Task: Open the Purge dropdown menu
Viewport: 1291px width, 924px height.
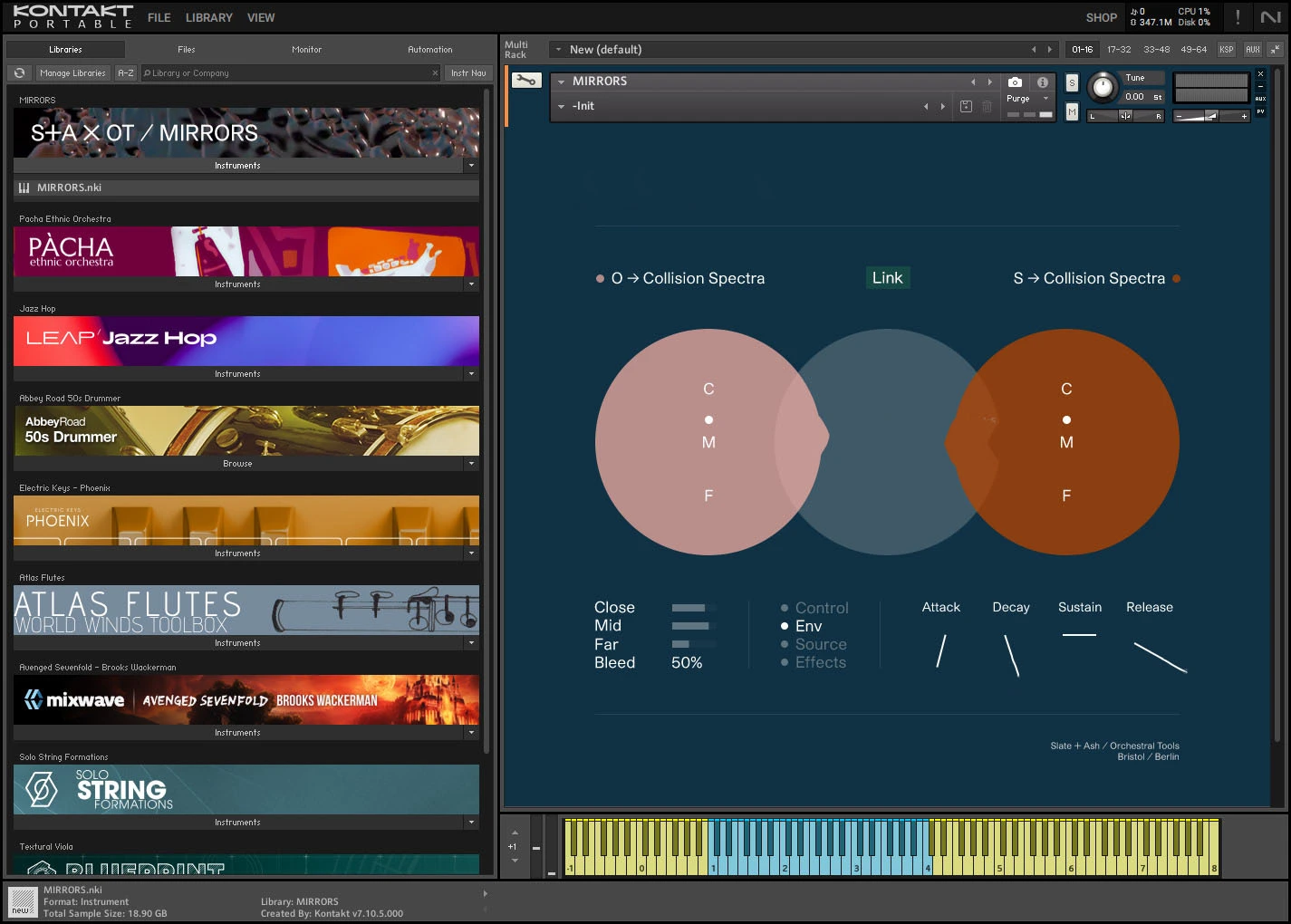Action: click(1028, 97)
